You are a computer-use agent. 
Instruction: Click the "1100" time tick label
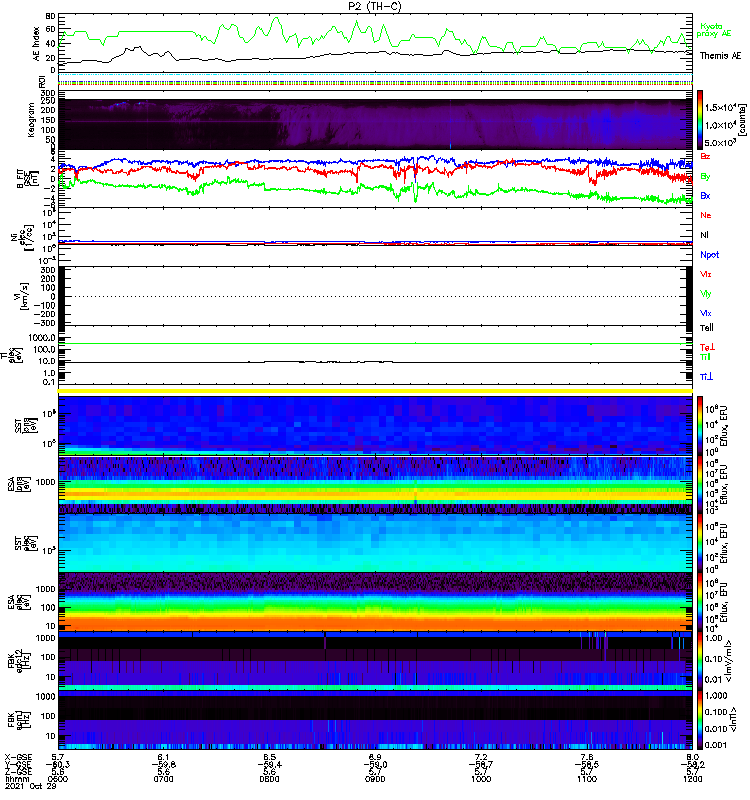click(587, 779)
